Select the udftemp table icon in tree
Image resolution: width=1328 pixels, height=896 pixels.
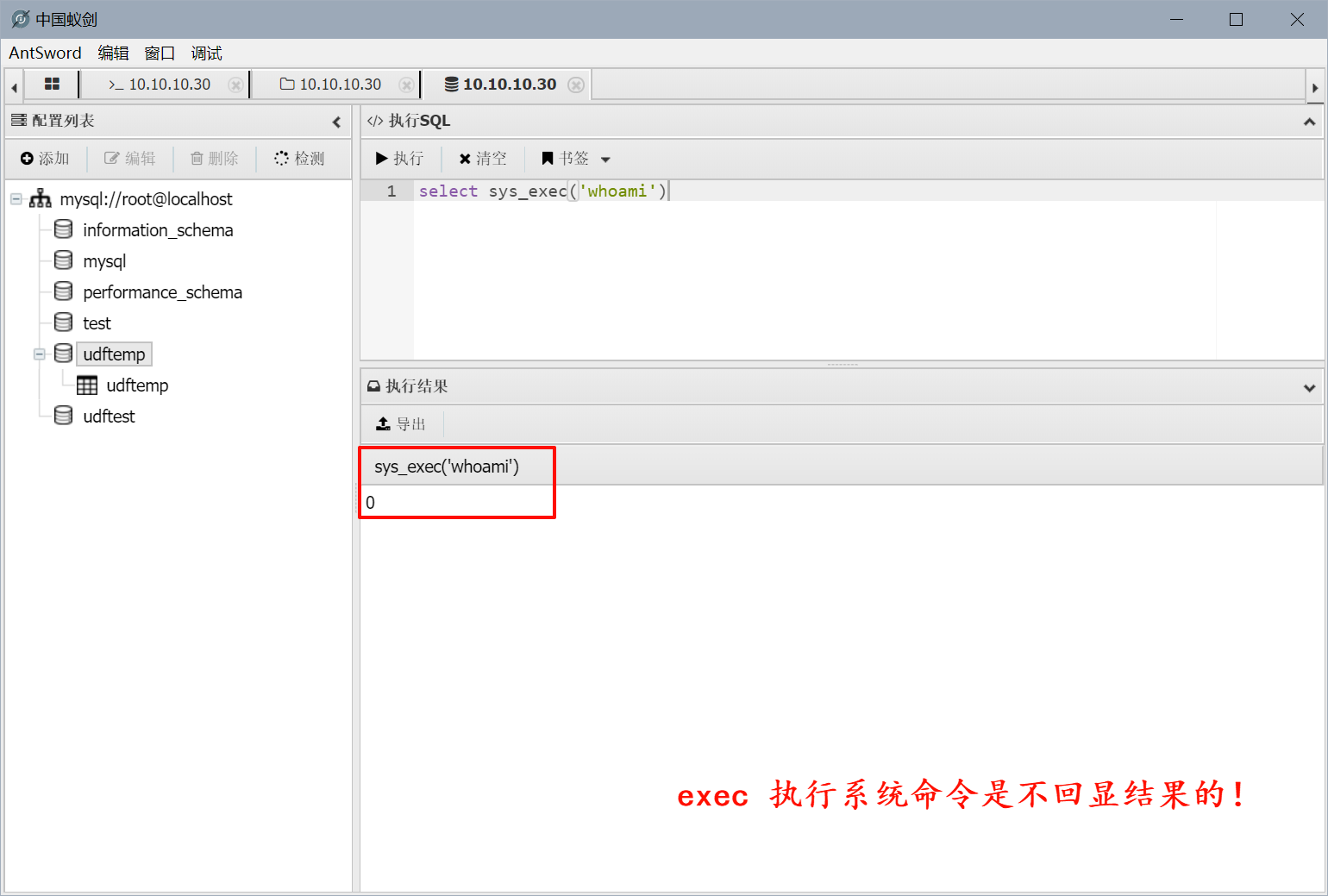click(87, 385)
